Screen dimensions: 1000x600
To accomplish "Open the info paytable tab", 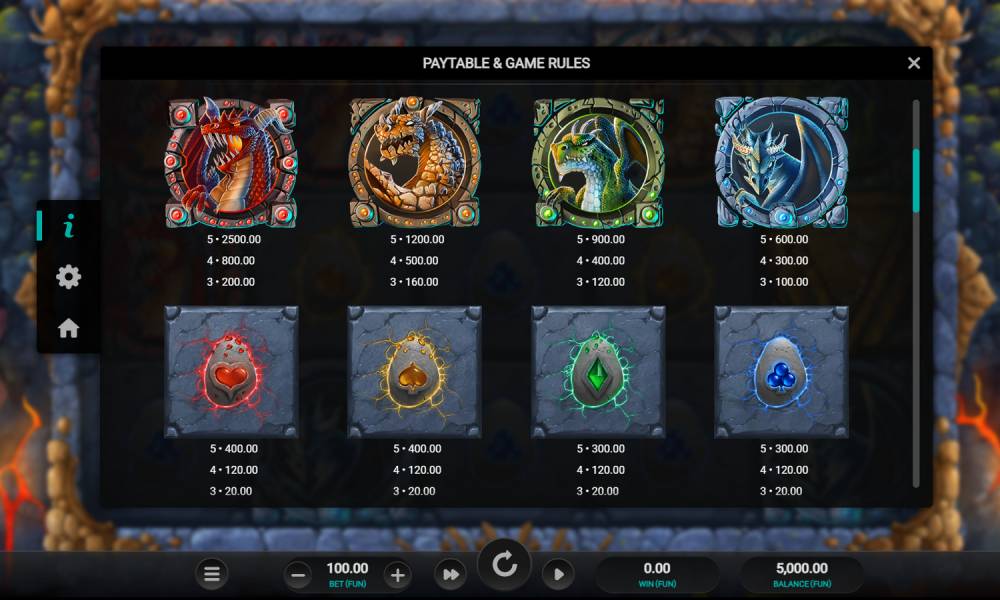I will [69, 226].
